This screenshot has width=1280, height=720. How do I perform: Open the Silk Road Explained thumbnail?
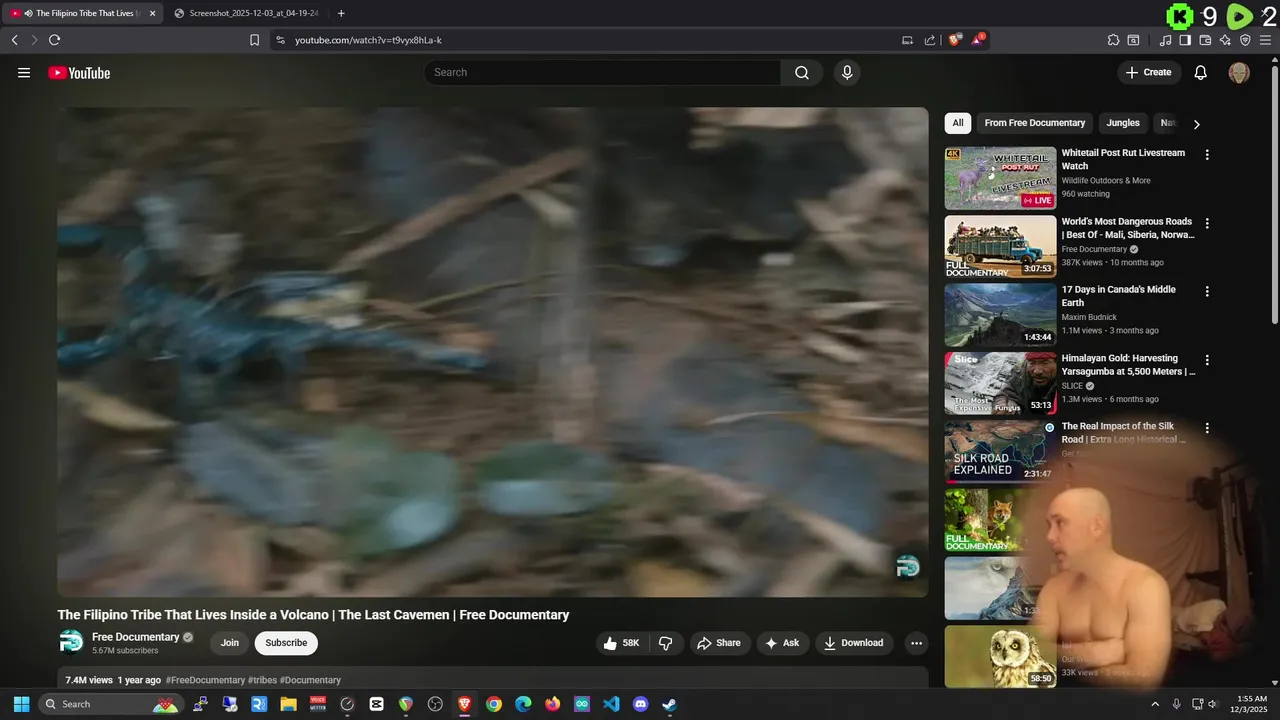(1000, 452)
